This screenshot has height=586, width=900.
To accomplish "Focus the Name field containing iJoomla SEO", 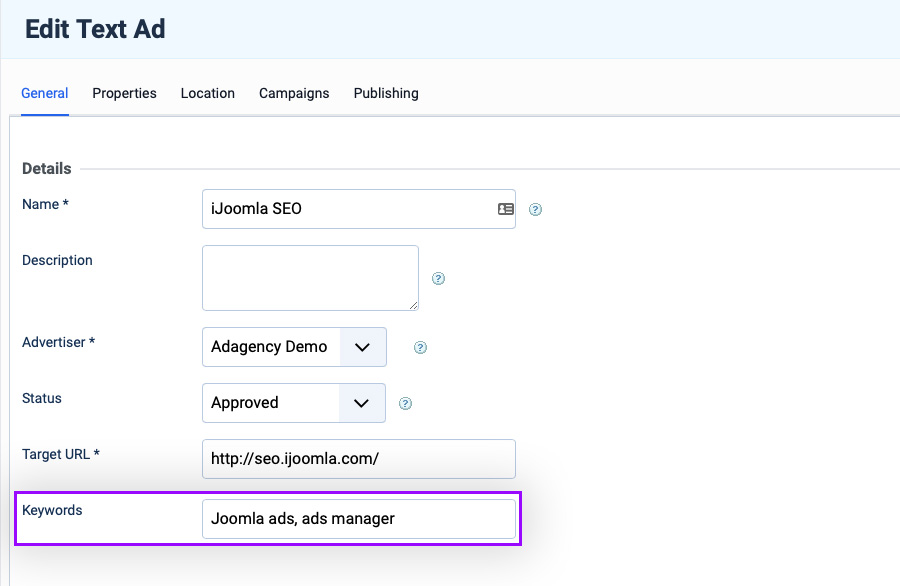I will point(359,209).
